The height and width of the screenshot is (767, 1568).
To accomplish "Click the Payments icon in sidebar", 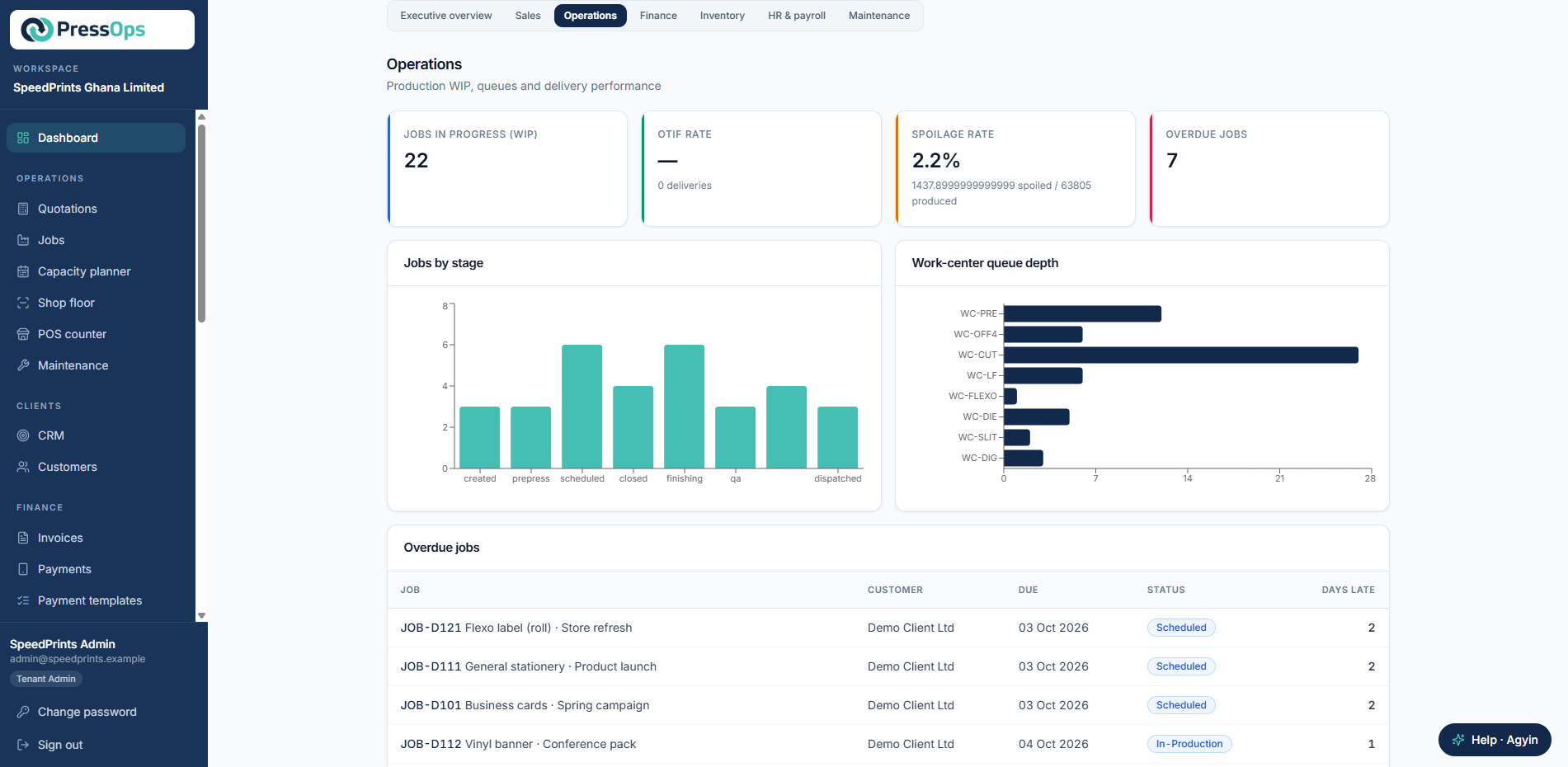I will pos(23,569).
